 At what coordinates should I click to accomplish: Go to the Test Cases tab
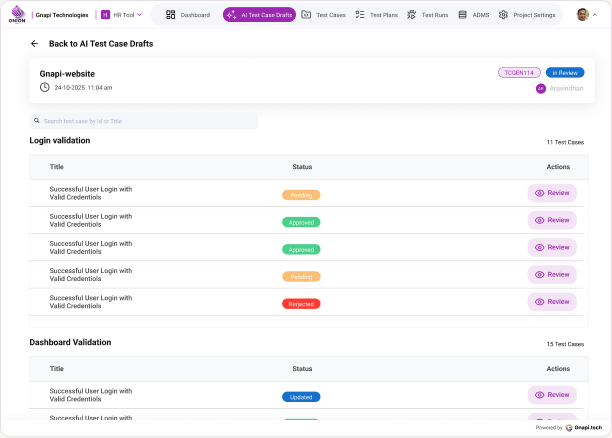(x=324, y=15)
